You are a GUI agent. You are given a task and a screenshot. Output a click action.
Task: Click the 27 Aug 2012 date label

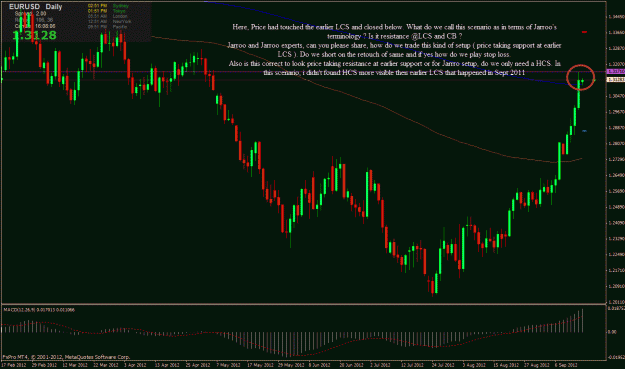536,365
